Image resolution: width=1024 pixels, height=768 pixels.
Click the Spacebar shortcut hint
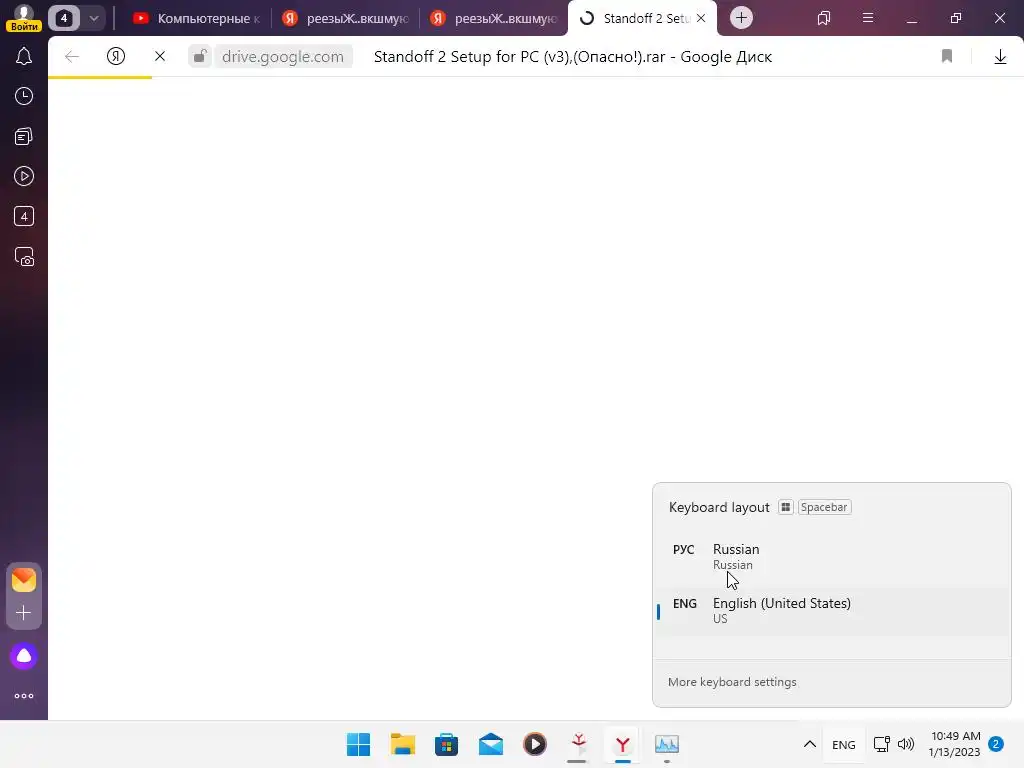[824, 507]
